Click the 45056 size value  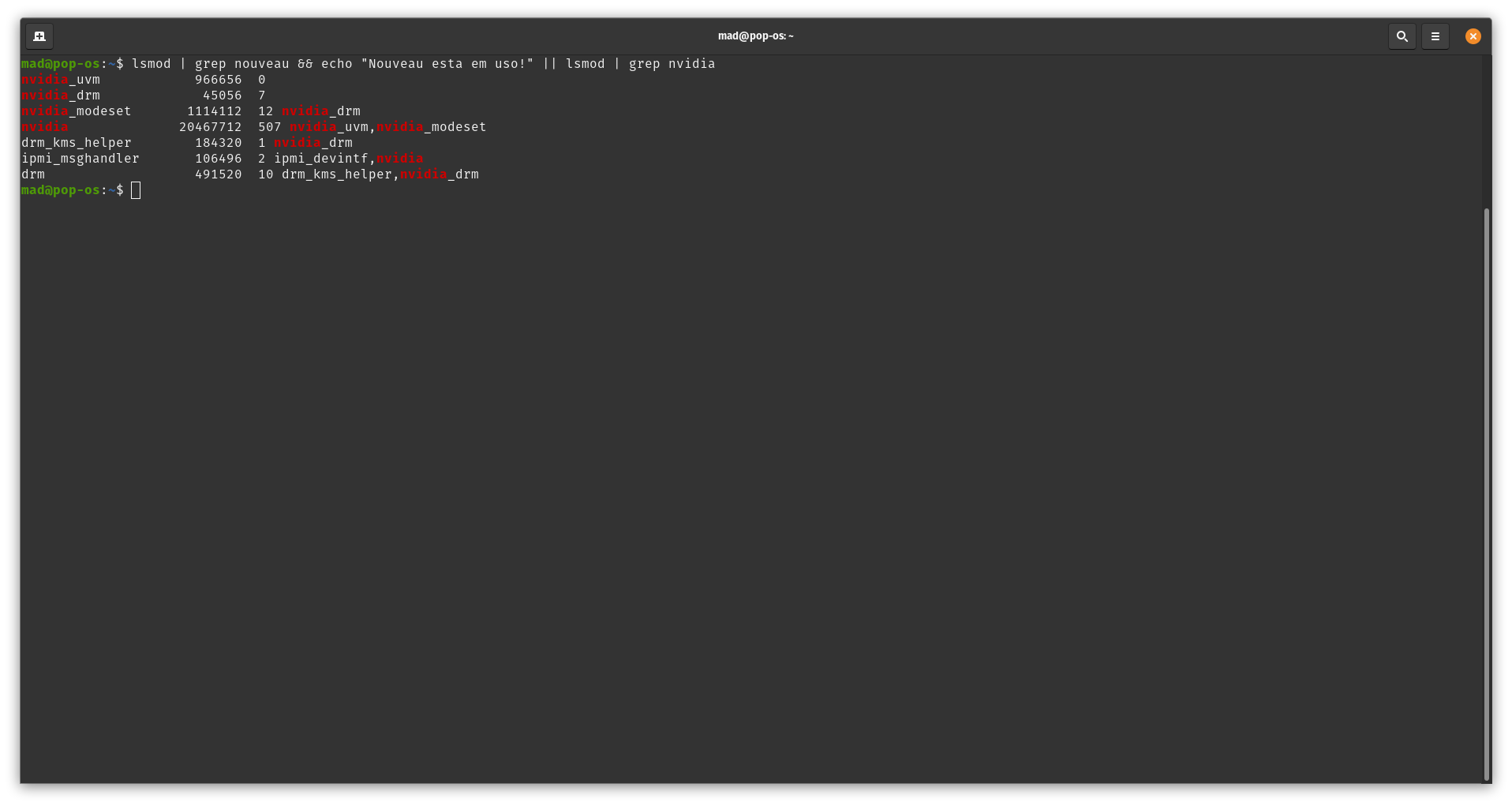click(223, 96)
